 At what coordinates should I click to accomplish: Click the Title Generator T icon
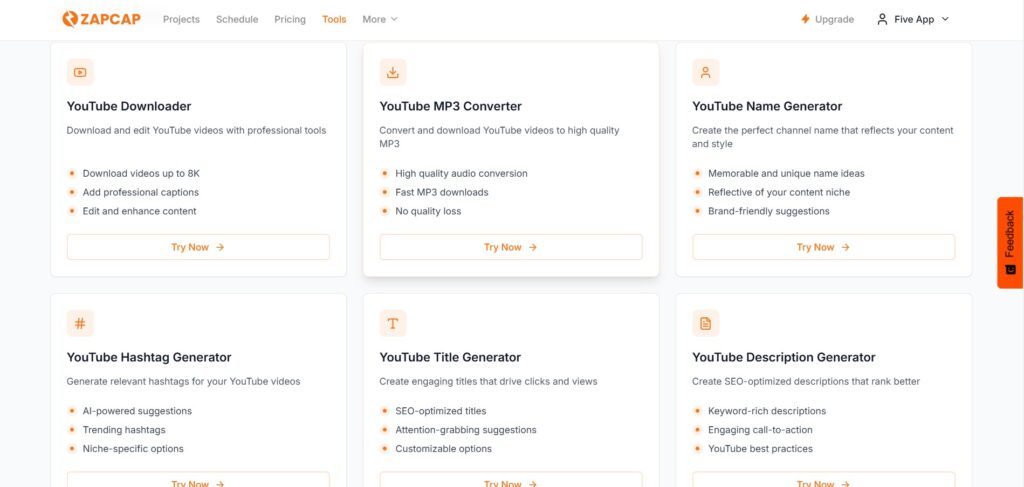click(x=392, y=323)
